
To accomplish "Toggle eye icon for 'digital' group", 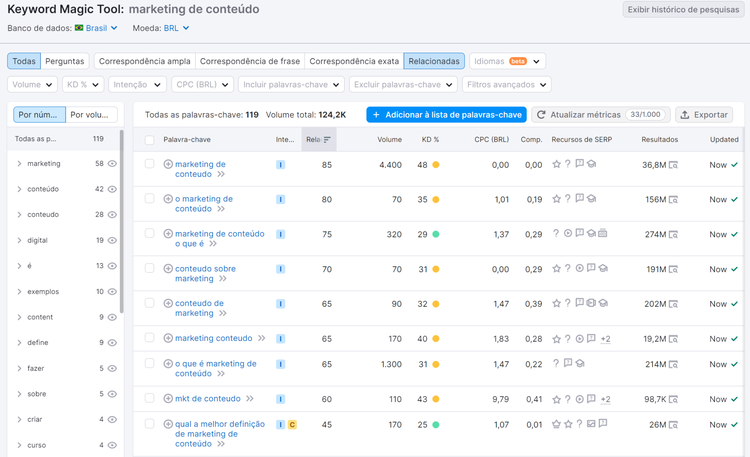I will pyautogui.click(x=112, y=240).
